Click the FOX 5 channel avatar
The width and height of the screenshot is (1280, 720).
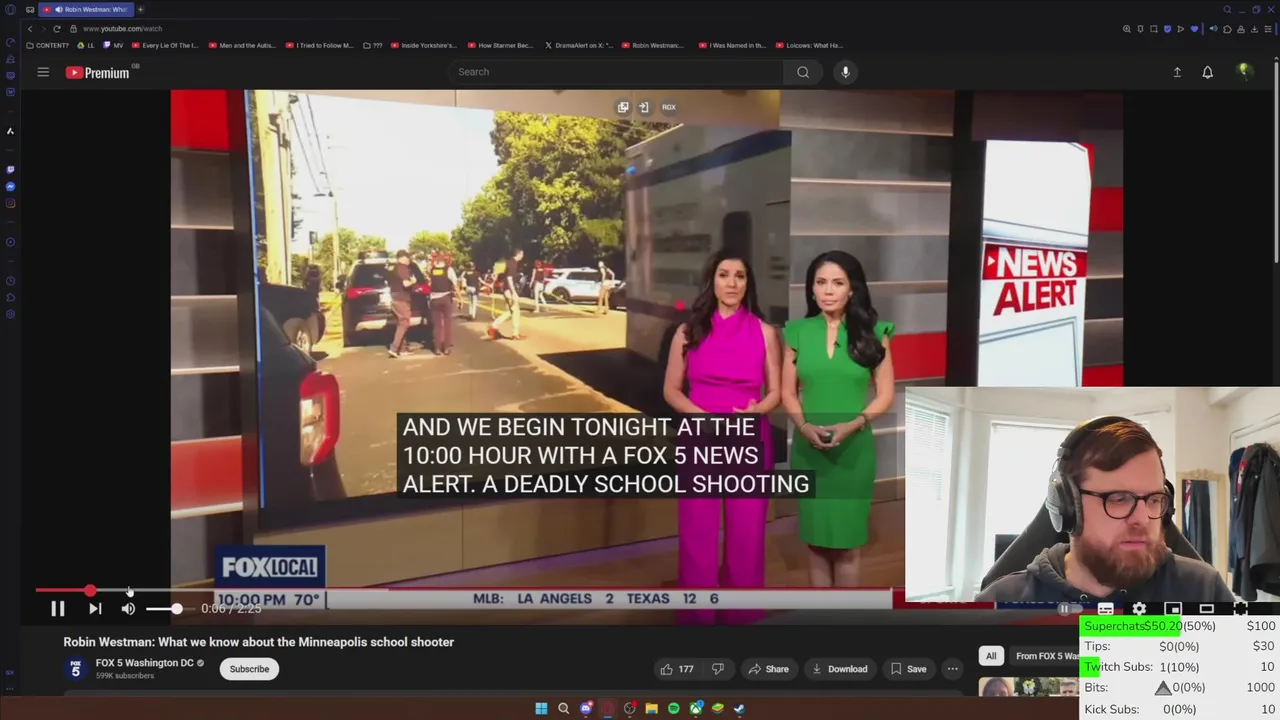tap(75, 668)
